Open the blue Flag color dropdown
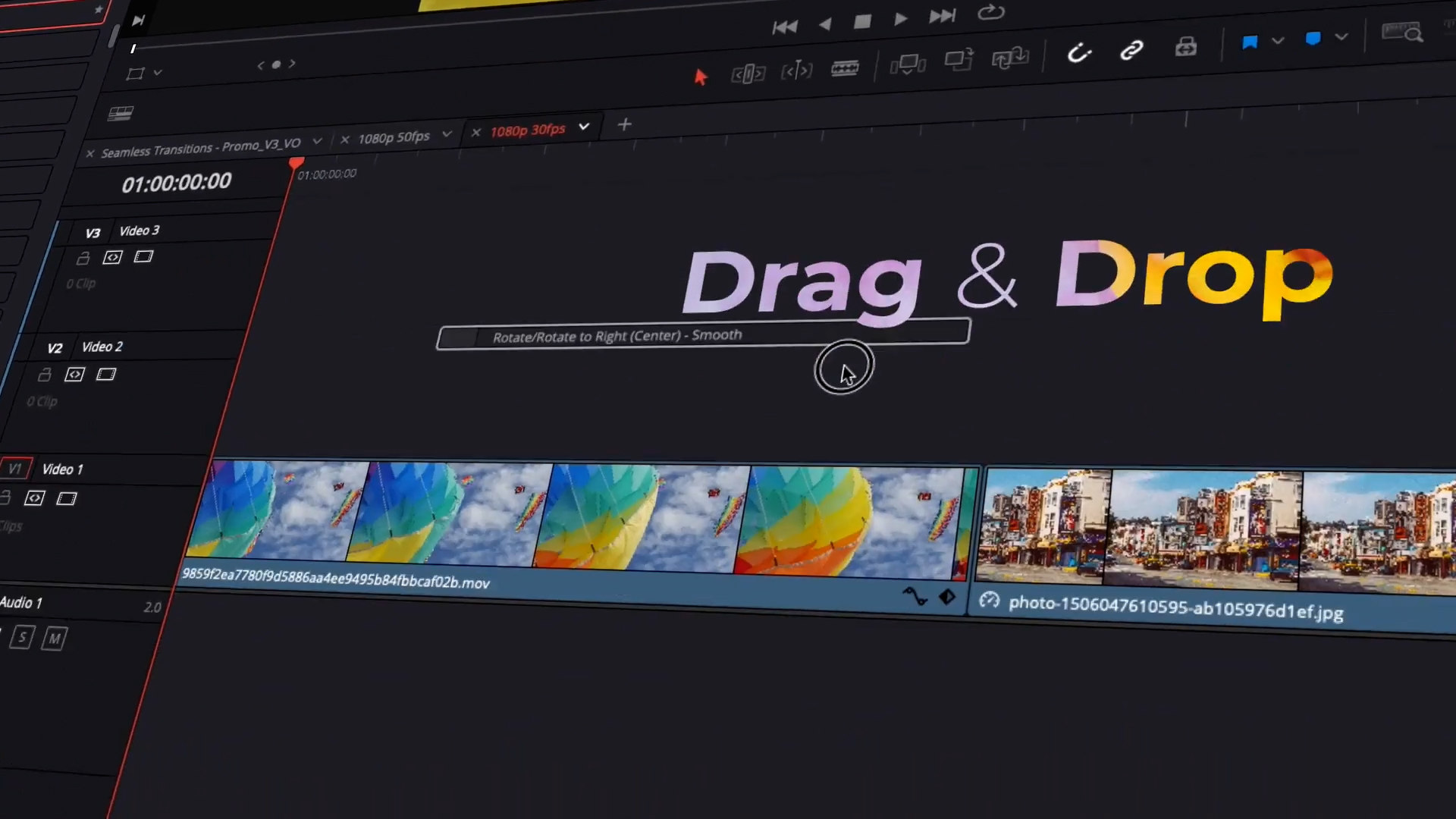1456x819 pixels. pos(1278,41)
